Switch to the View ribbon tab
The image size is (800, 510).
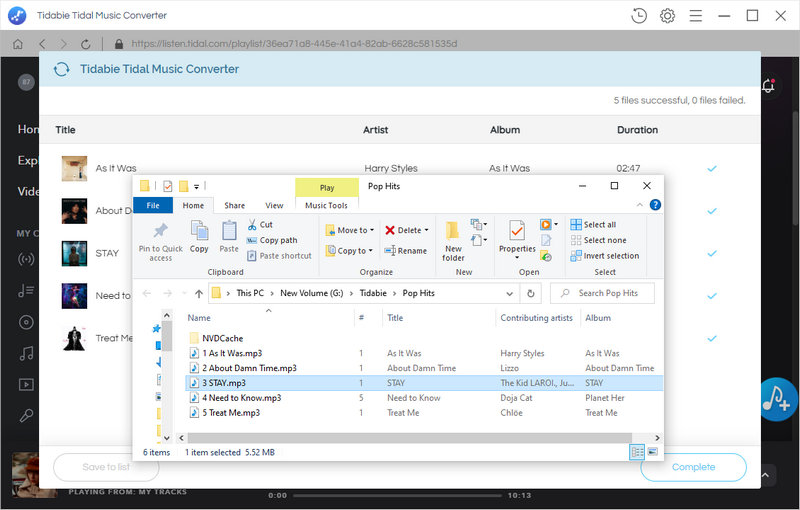click(x=274, y=205)
